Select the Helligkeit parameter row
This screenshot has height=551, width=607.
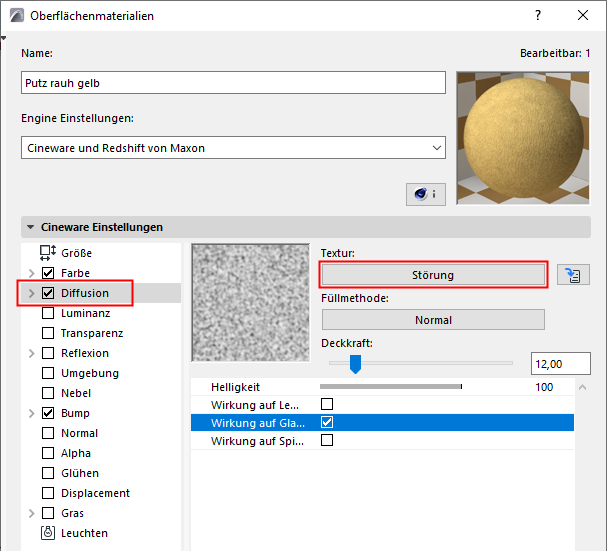click(x=382, y=386)
